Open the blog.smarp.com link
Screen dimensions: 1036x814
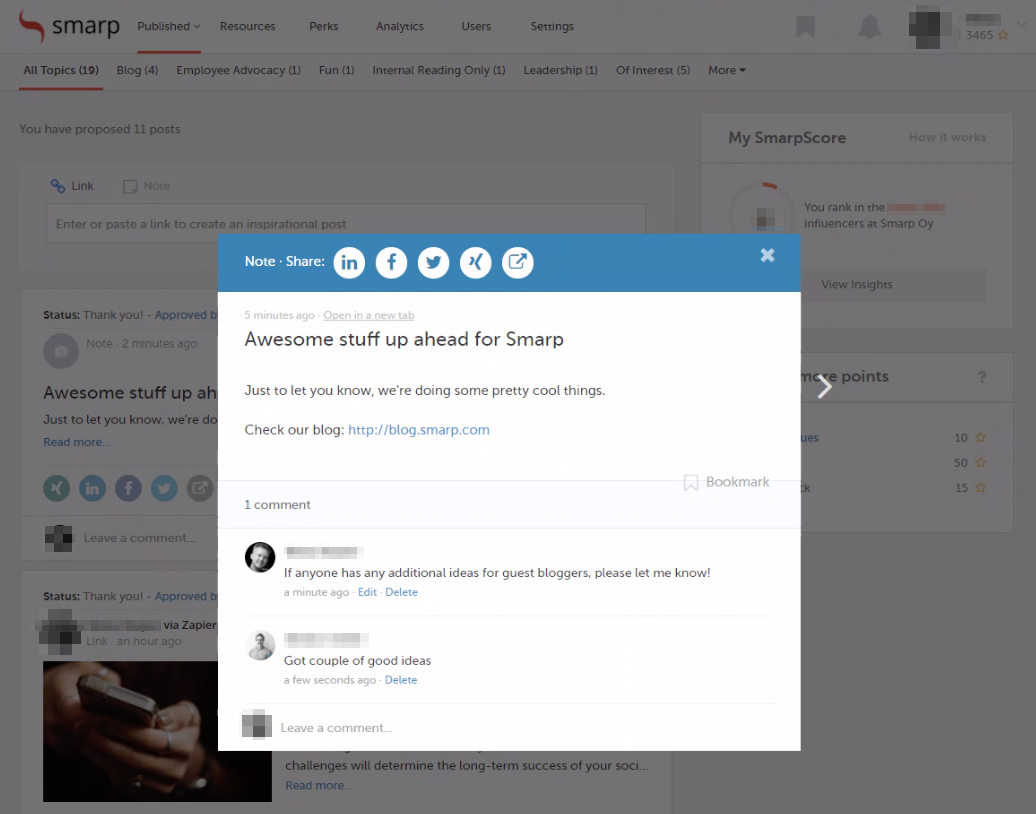(x=419, y=429)
